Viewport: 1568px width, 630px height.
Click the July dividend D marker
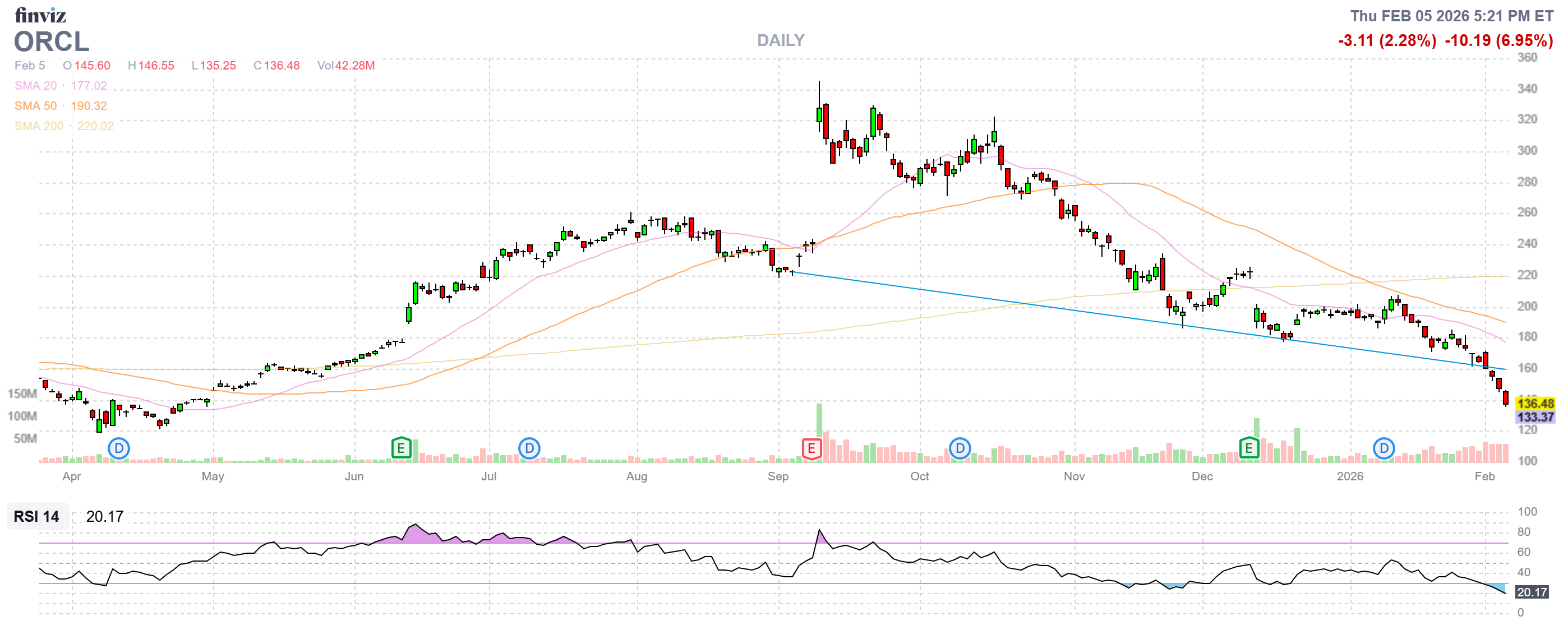(529, 449)
